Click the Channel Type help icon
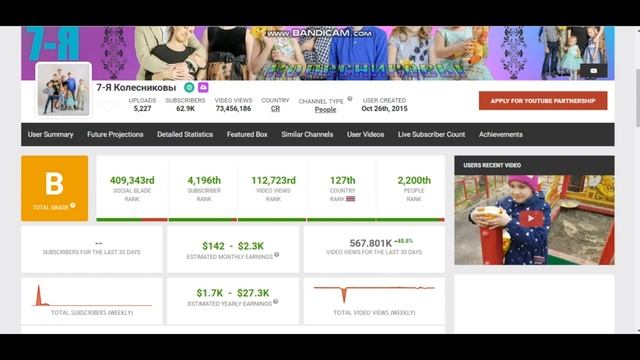The height and width of the screenshot is (360, 640). point(350,99)
